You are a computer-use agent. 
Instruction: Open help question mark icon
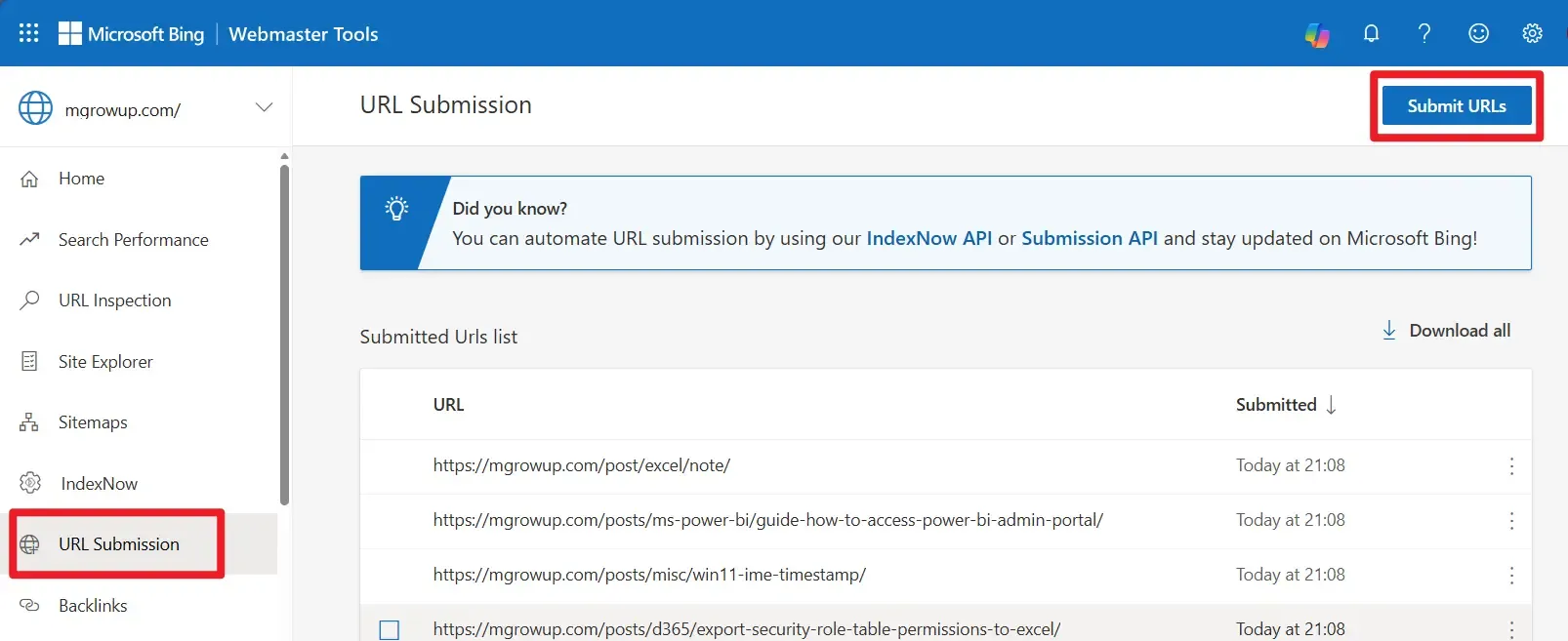click(x=1424, y=34)
